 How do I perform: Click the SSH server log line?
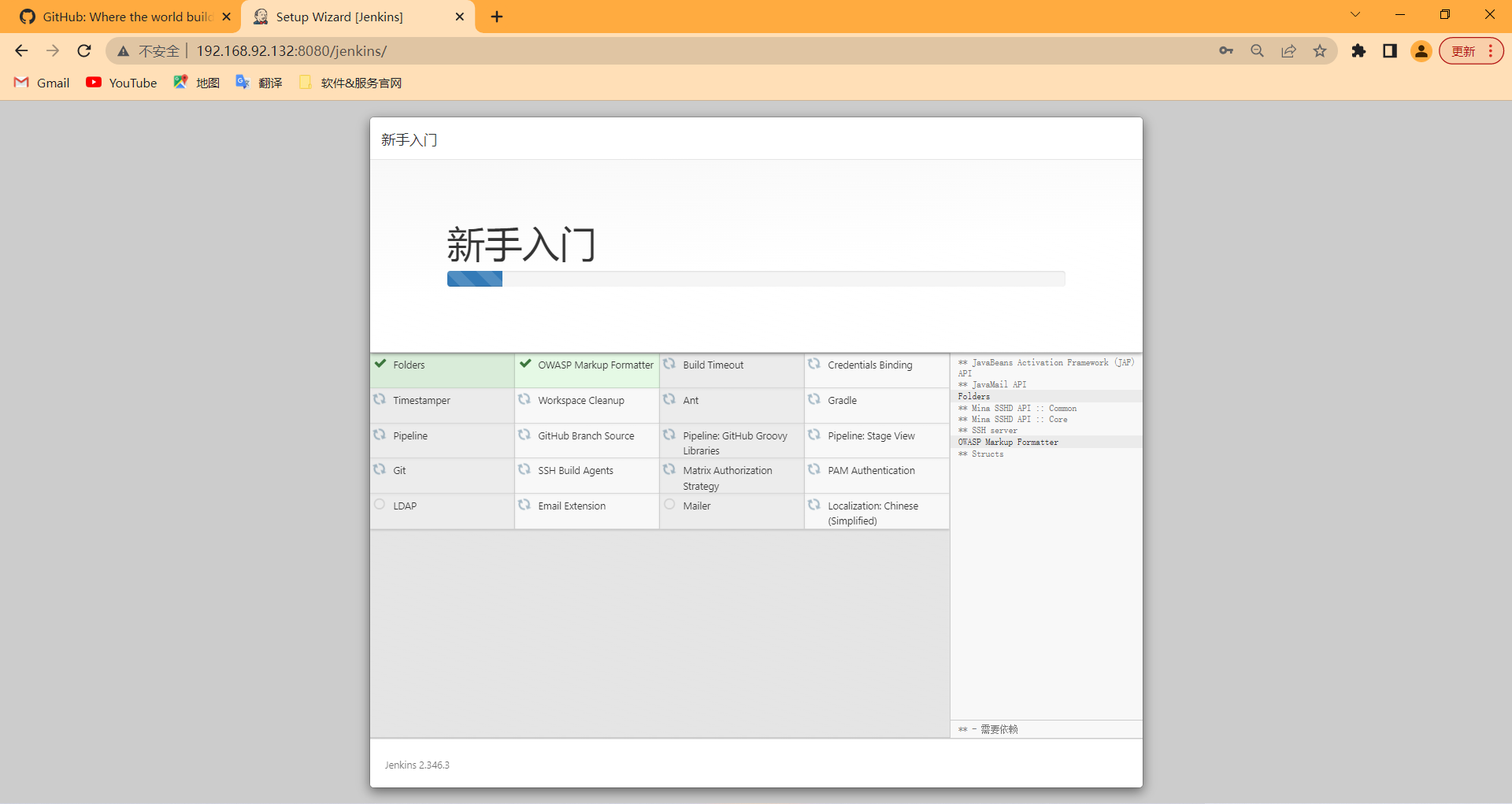988,431
